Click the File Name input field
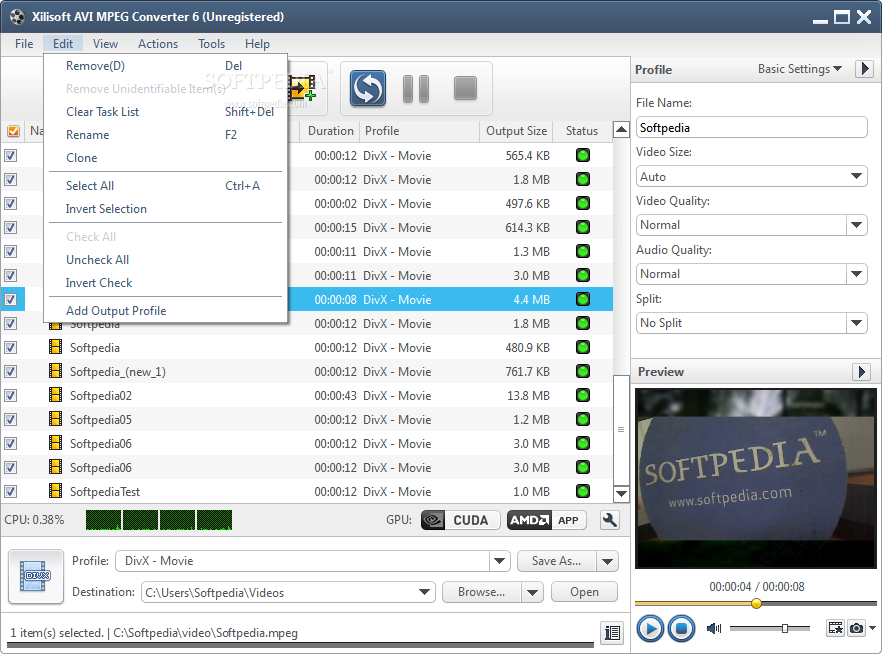 coord(752,128)
